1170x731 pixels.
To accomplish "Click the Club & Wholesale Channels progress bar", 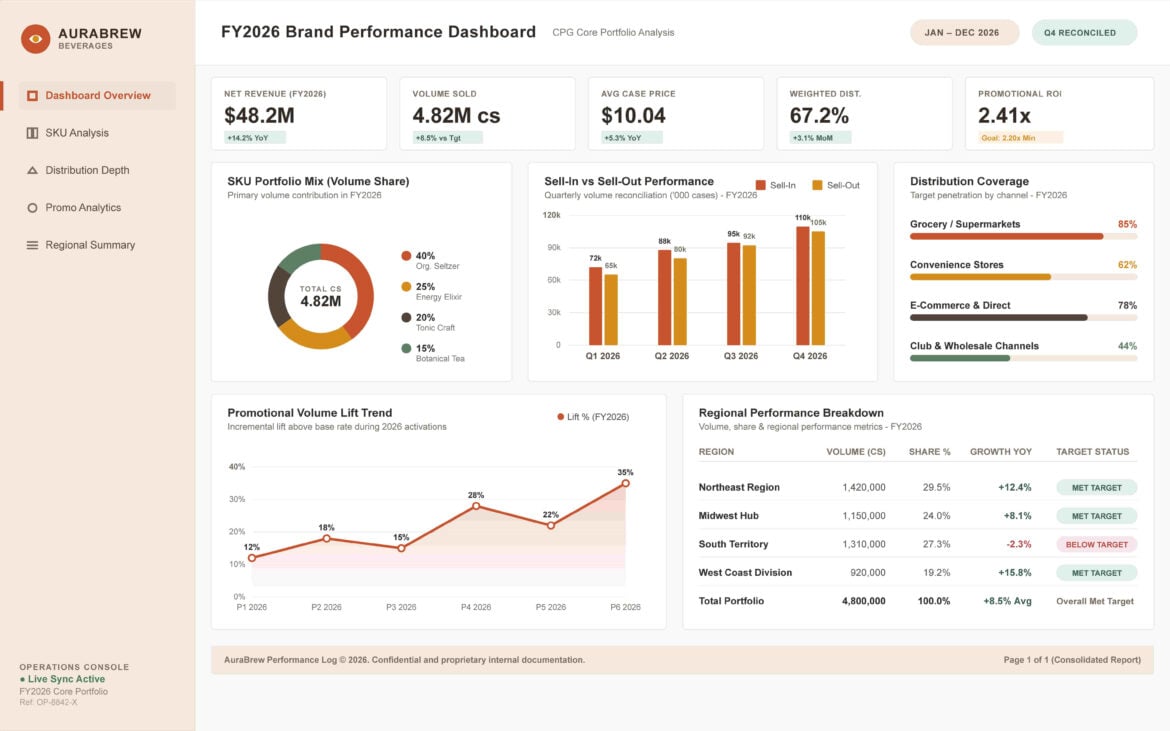I will coord(1023,358).
